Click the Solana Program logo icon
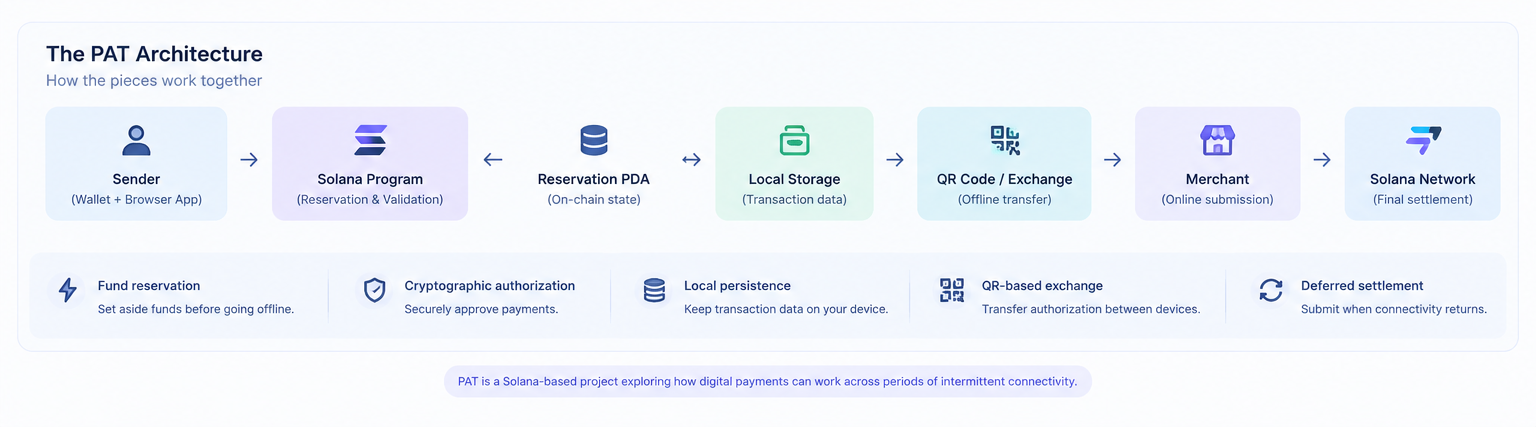This screenshot has width=1536, height=427. pos(370,140)
